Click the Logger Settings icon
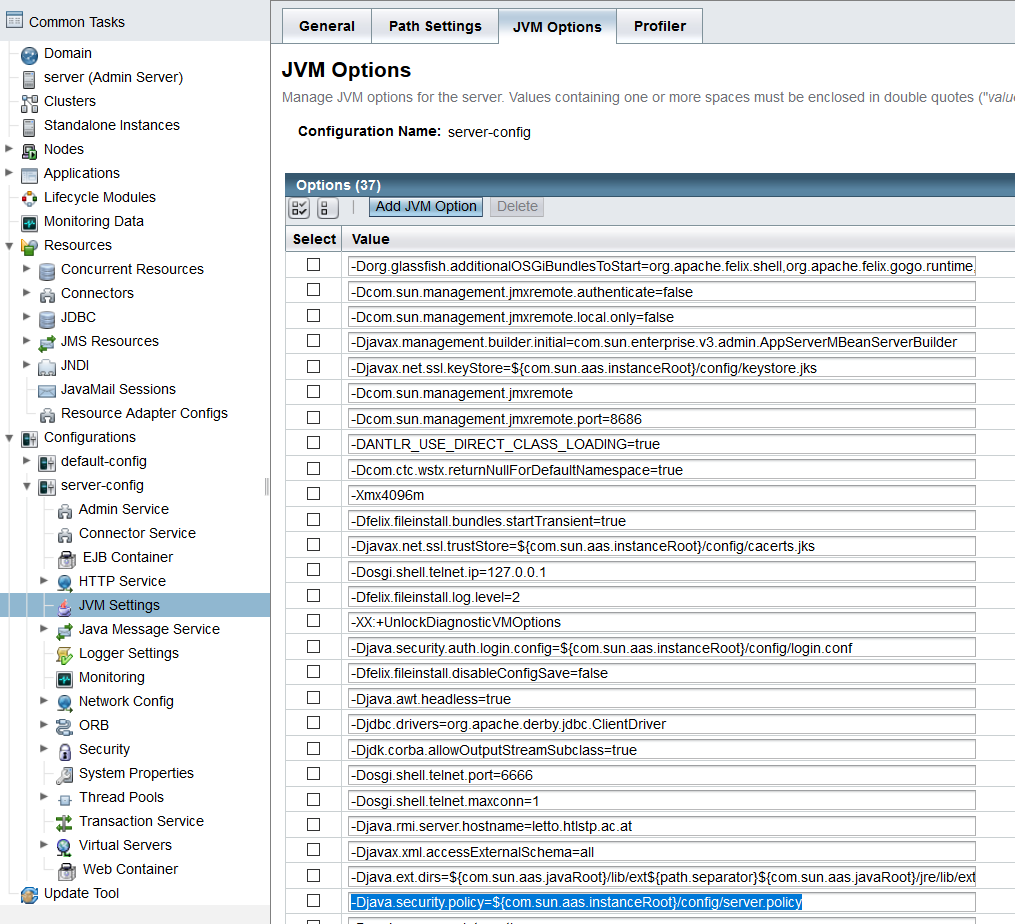1015x924 pixels. tap(64, 654)
